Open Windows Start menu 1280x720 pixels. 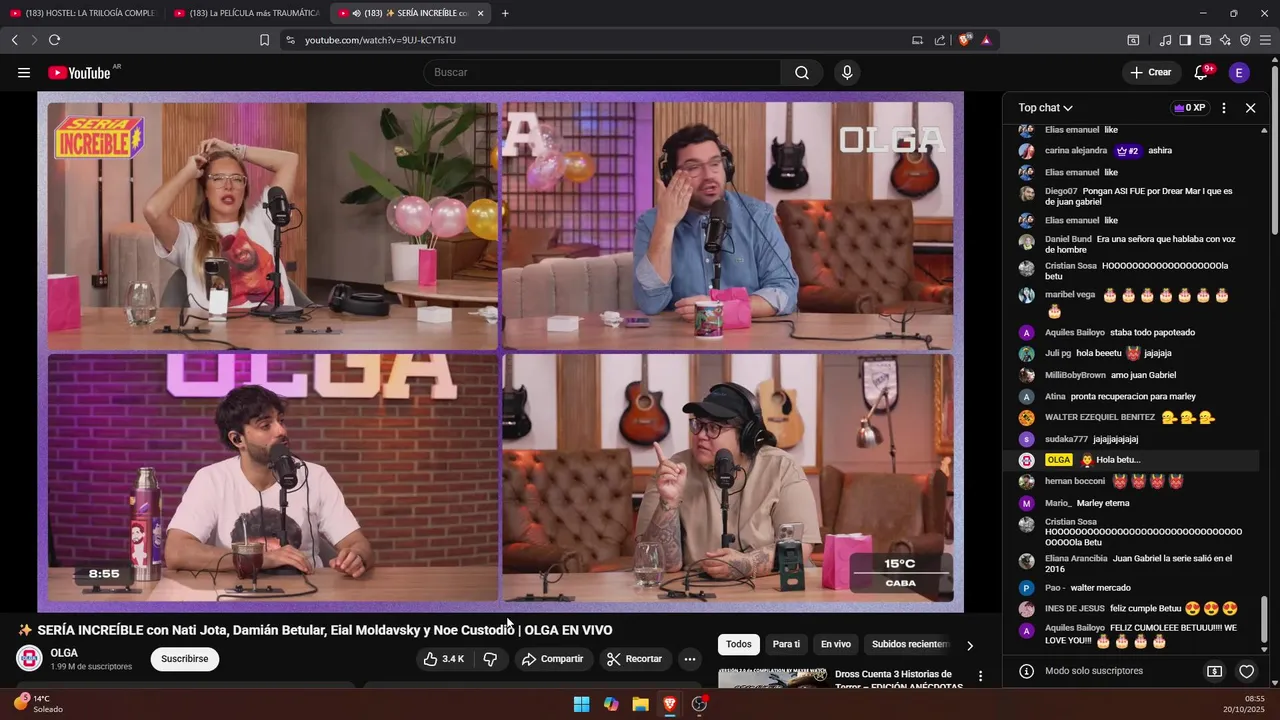(x=581, y=704)
